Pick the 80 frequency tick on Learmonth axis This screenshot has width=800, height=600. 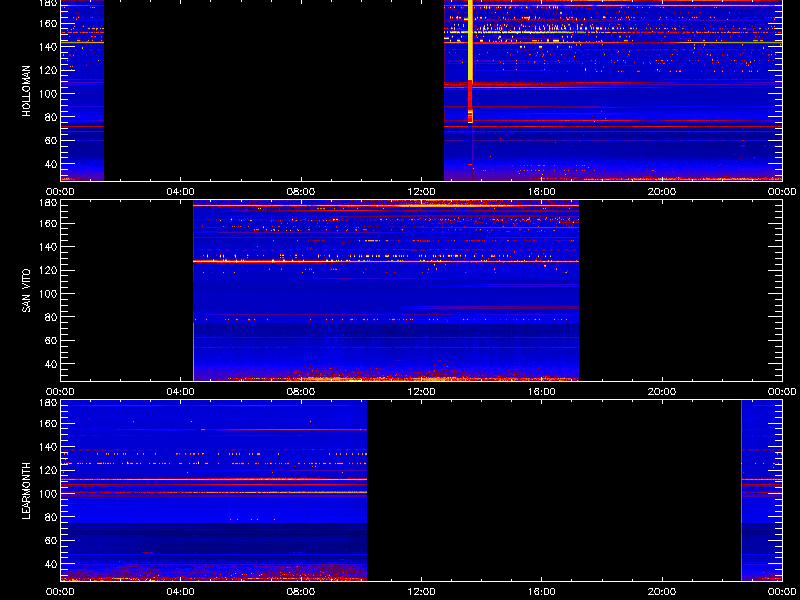click(x=51, y=517)
